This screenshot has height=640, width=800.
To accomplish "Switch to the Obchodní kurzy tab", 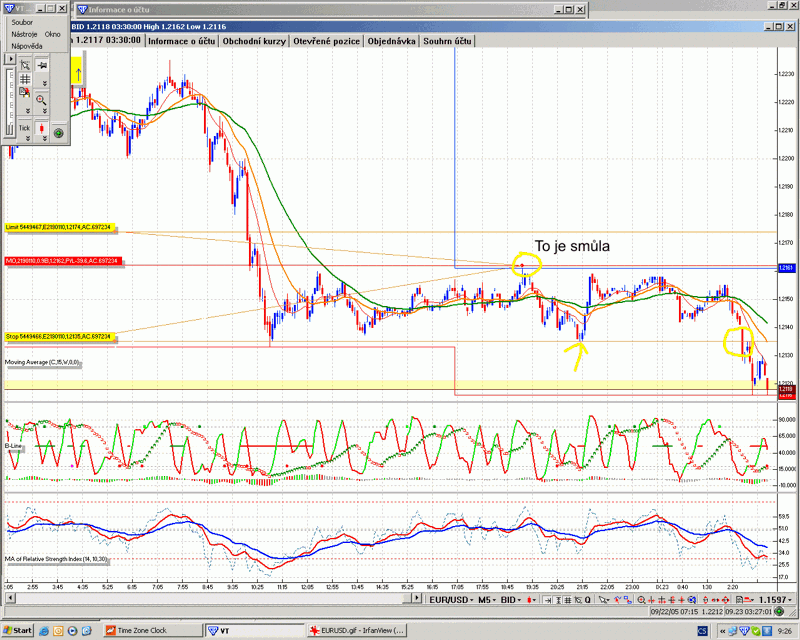I will 254,41.
